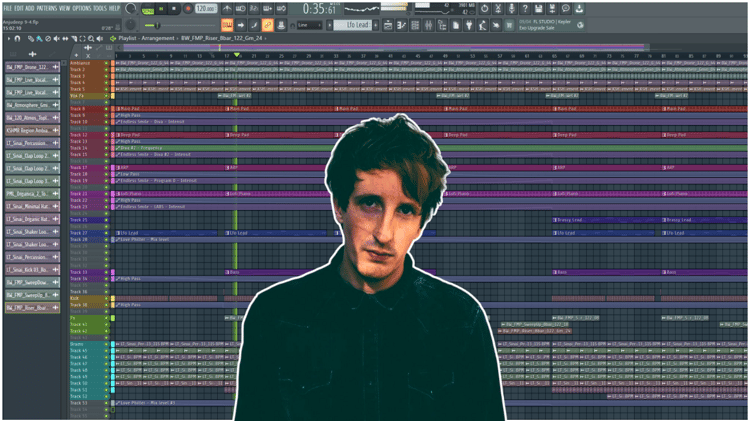The height and width of the screenshot is (421, 750).
Task: Open the Browser view icon
Action: 442,25
